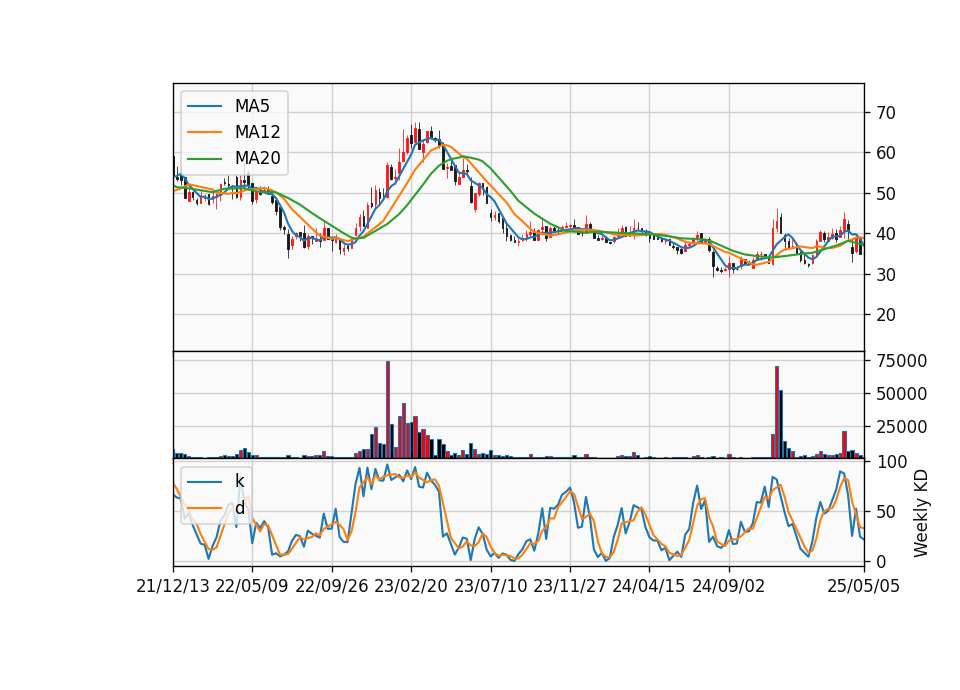Click the volume axis value 75000
This screenshot has height=690, width=960.
tap(901, 361)
